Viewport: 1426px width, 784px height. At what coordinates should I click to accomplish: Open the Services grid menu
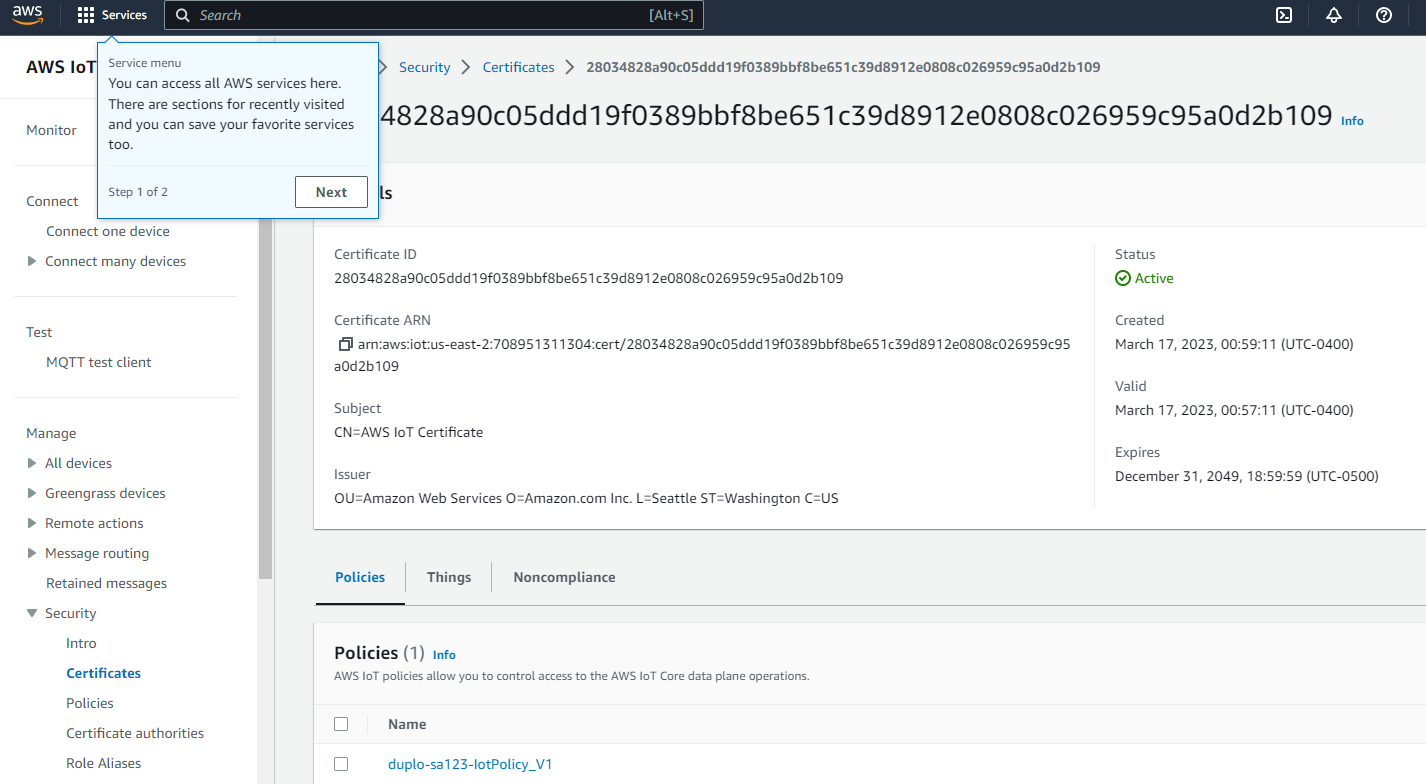click(x=112, y=15)
